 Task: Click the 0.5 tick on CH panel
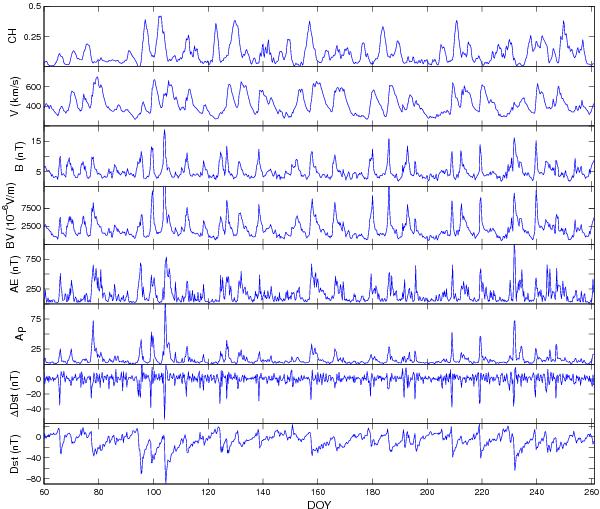35,7
